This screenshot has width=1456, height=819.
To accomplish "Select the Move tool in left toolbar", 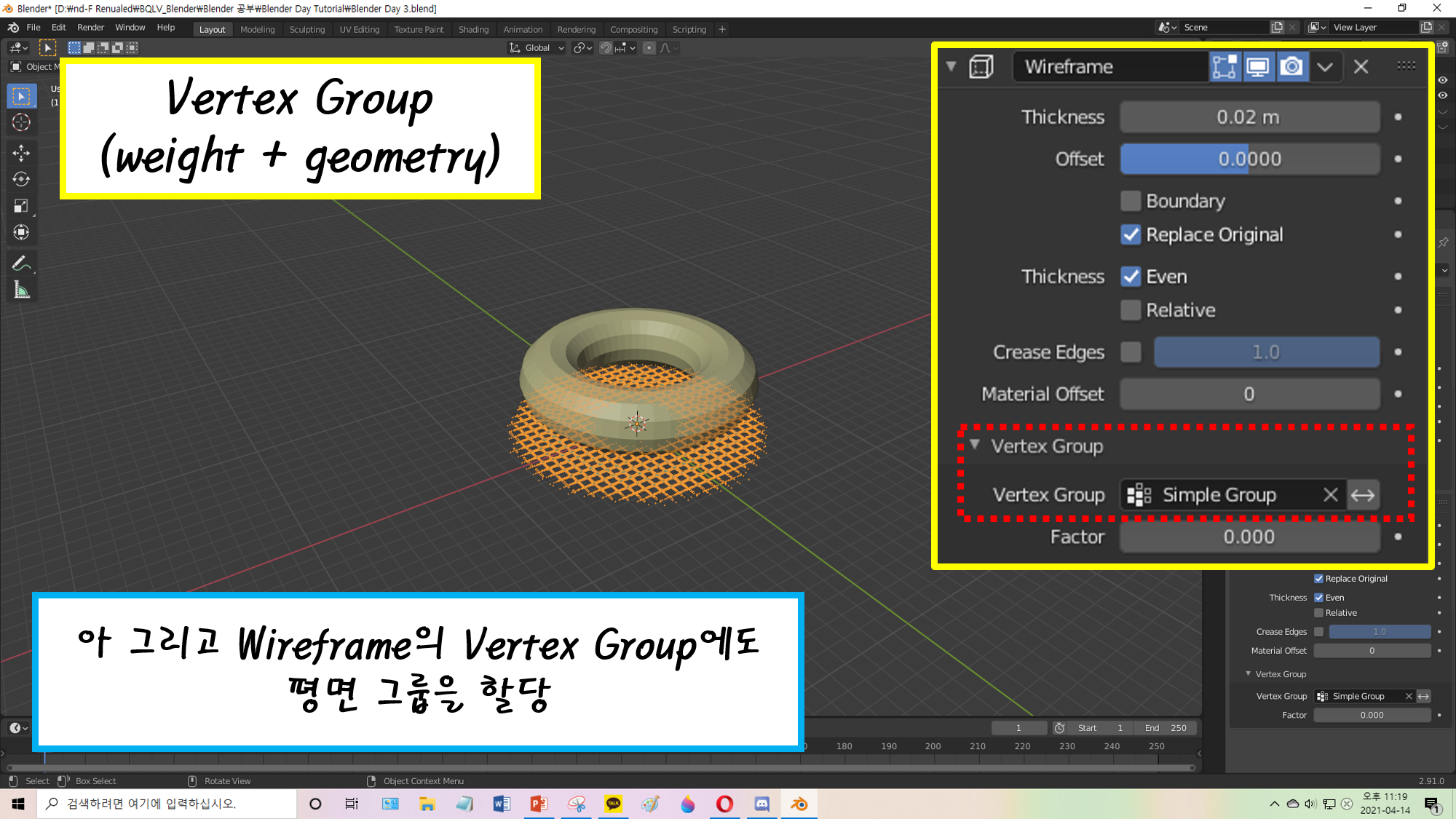I will pyautogui.click(x=21, y=152).
